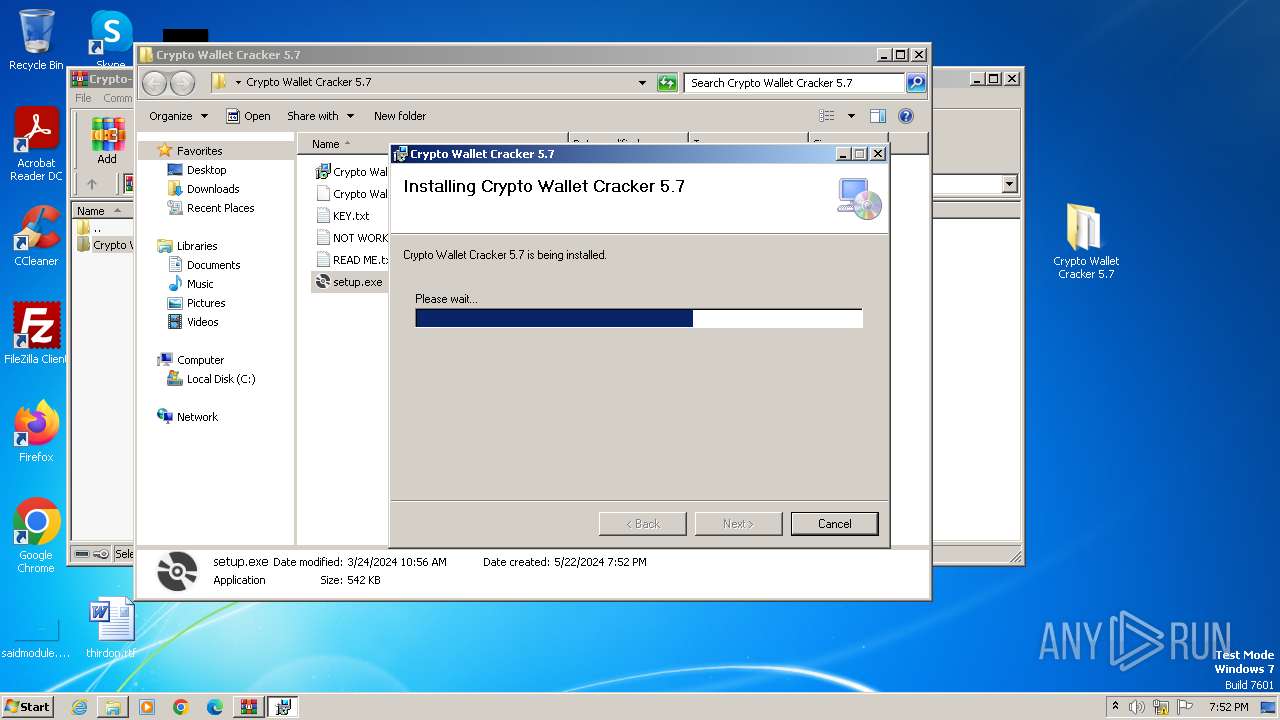This screenshot has height=720, width=1280.
Task: Click the network icon in the system tray
Action: pos(1161,707)
